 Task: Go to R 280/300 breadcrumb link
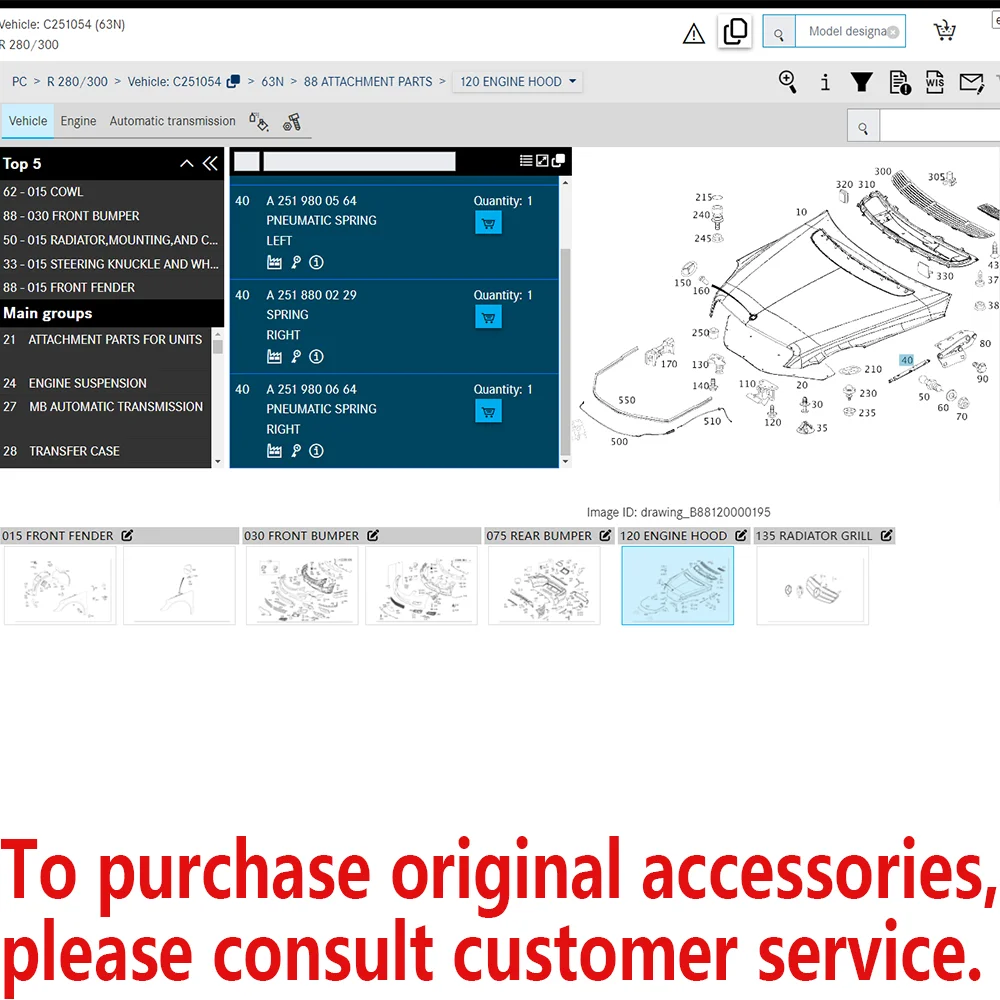coord(77,82)
